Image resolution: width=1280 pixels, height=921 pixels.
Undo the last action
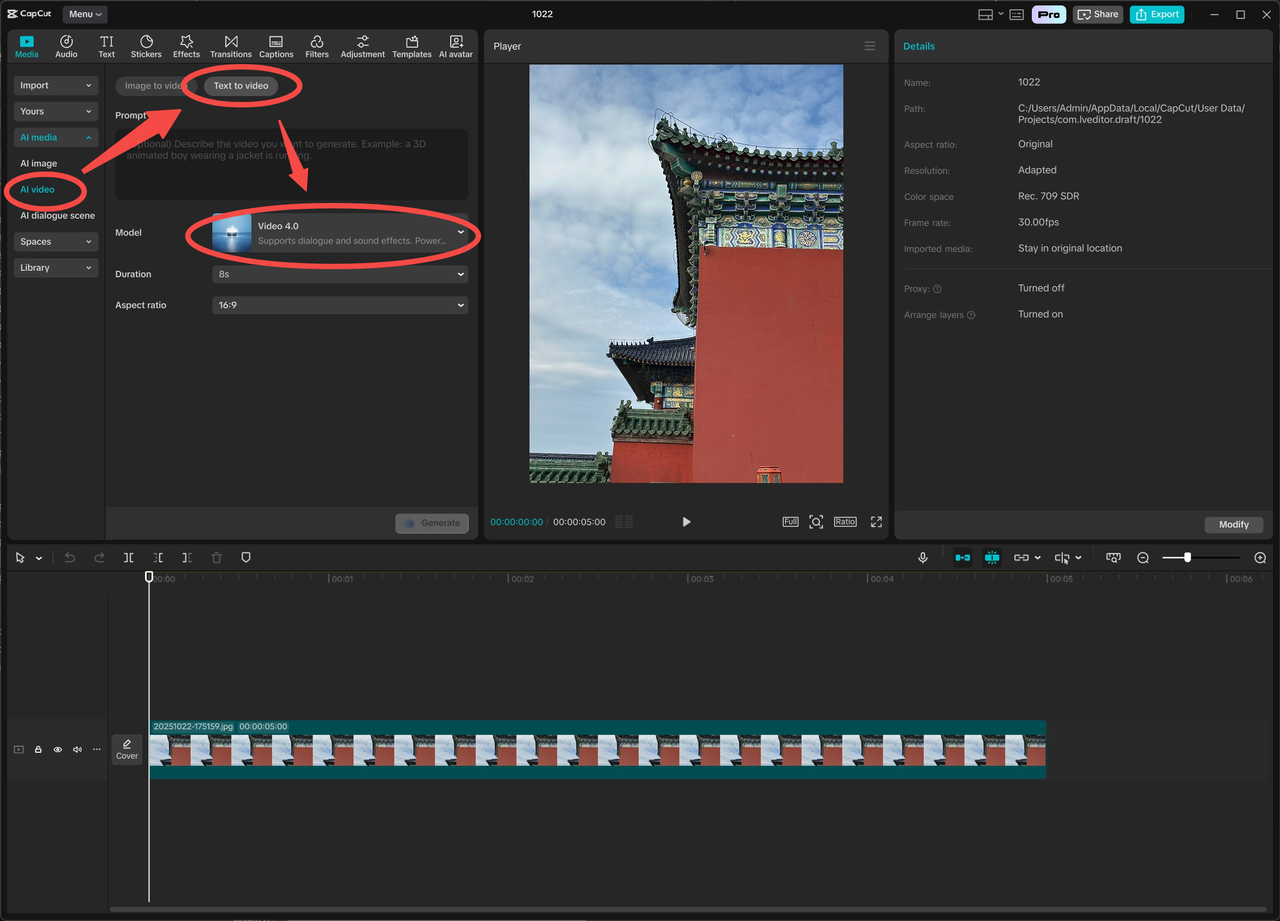(x=69, y=557)
